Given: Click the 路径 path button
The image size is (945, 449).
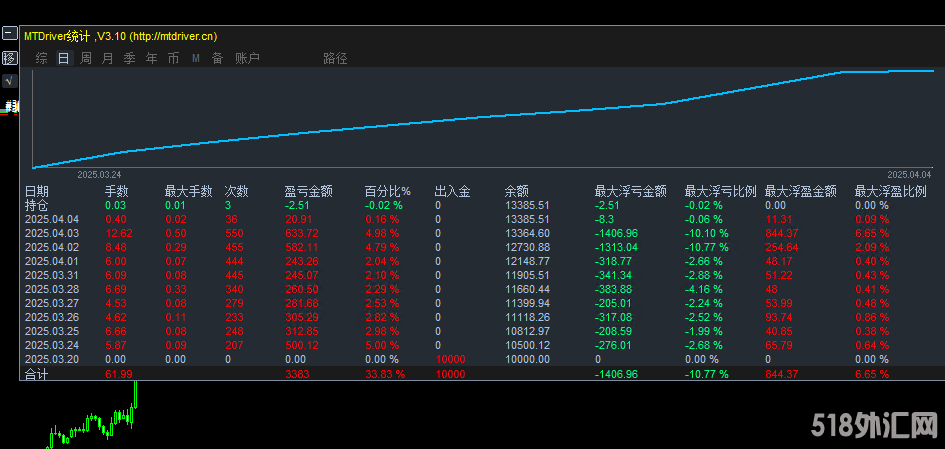Looking at the screenshot, I should 335,58.
